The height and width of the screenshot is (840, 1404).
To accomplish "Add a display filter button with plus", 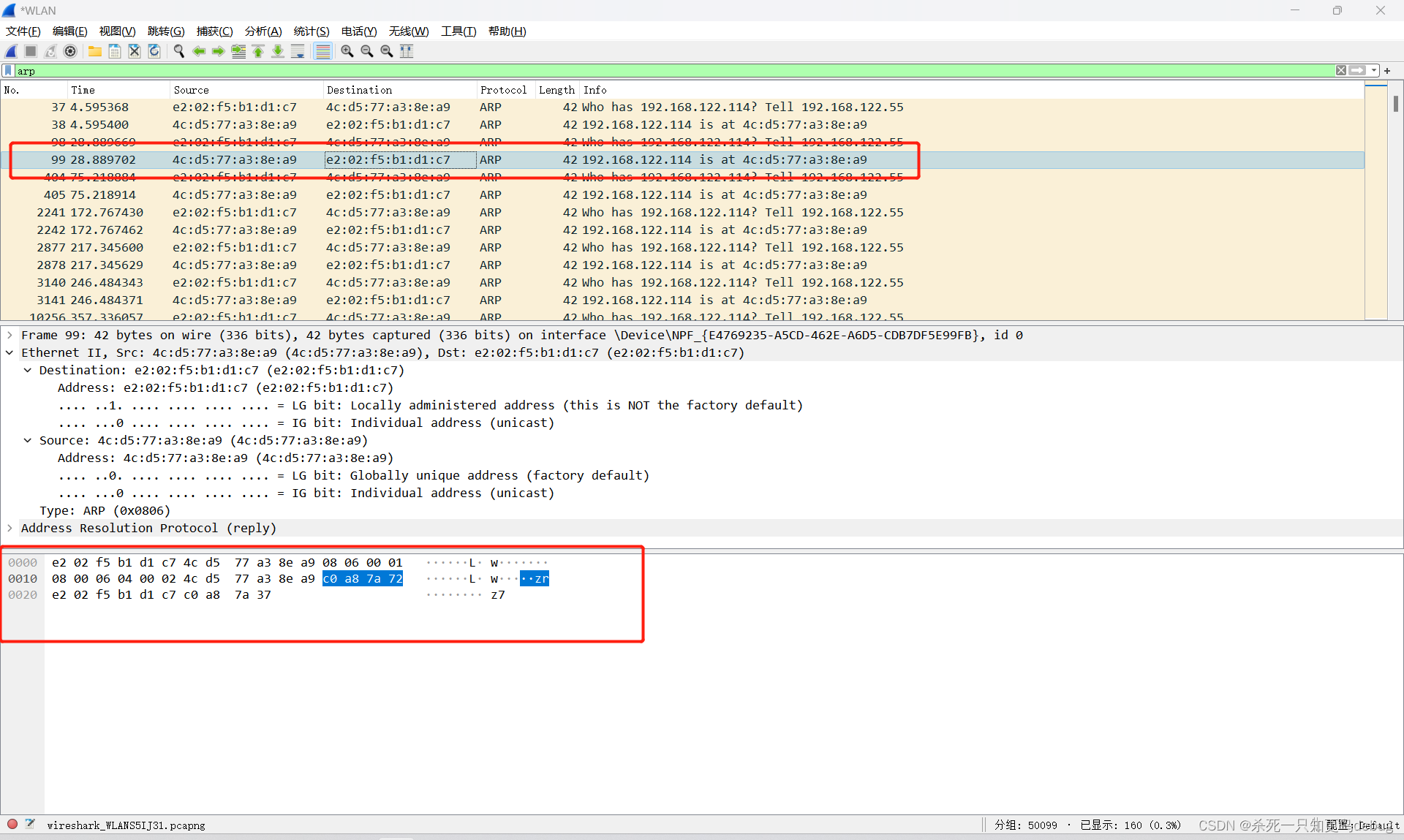I will 1387,71.
